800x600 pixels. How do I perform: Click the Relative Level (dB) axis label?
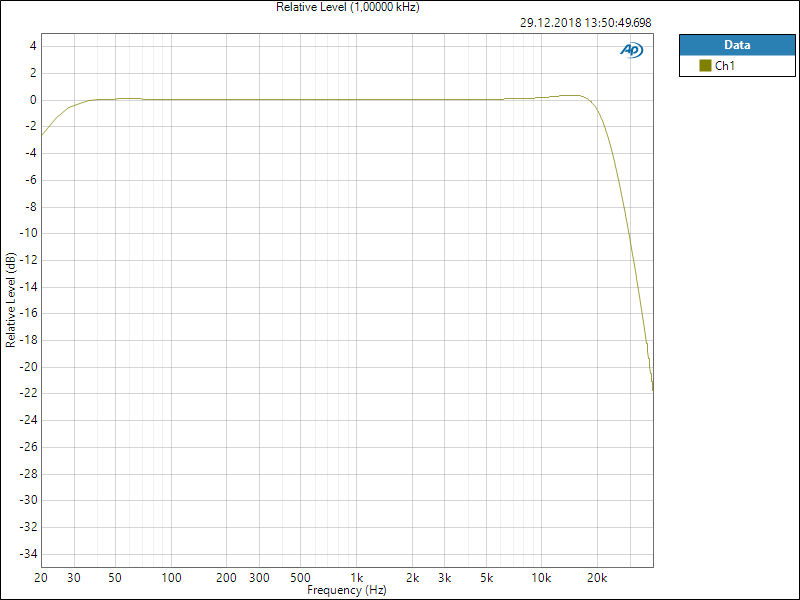point(10,300)
